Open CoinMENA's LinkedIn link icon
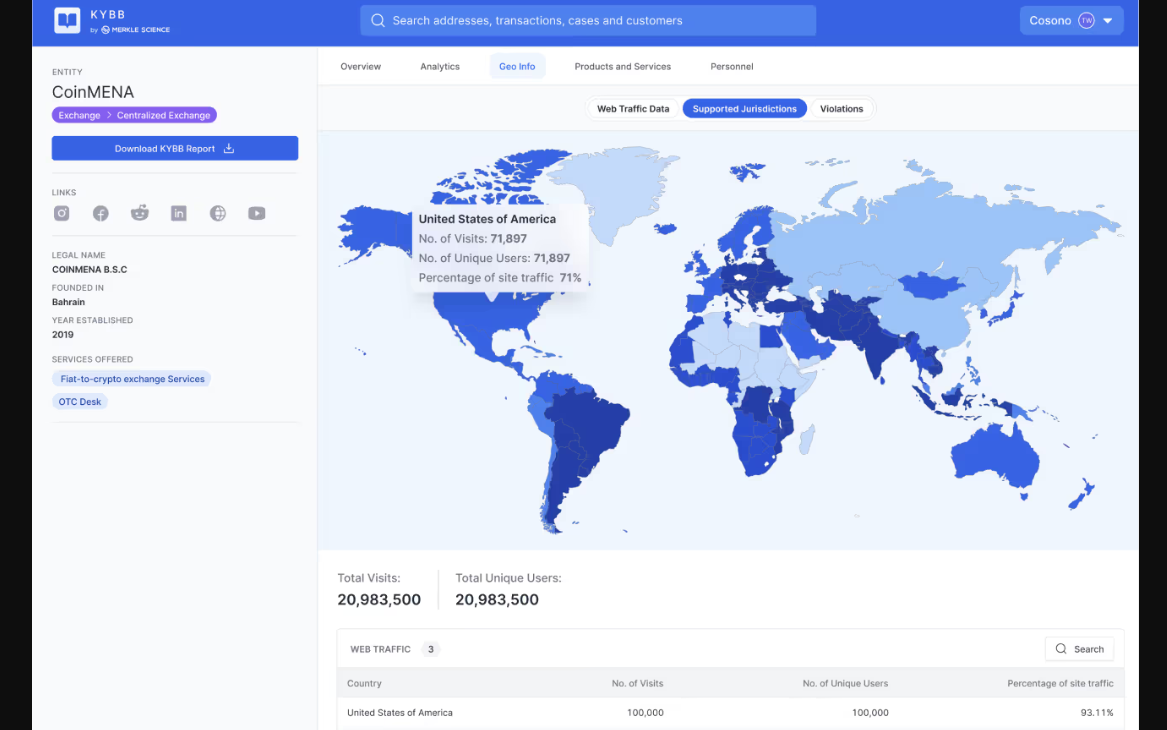The width and height of the screenshot is (1167, 730). (x=179, y=214)
